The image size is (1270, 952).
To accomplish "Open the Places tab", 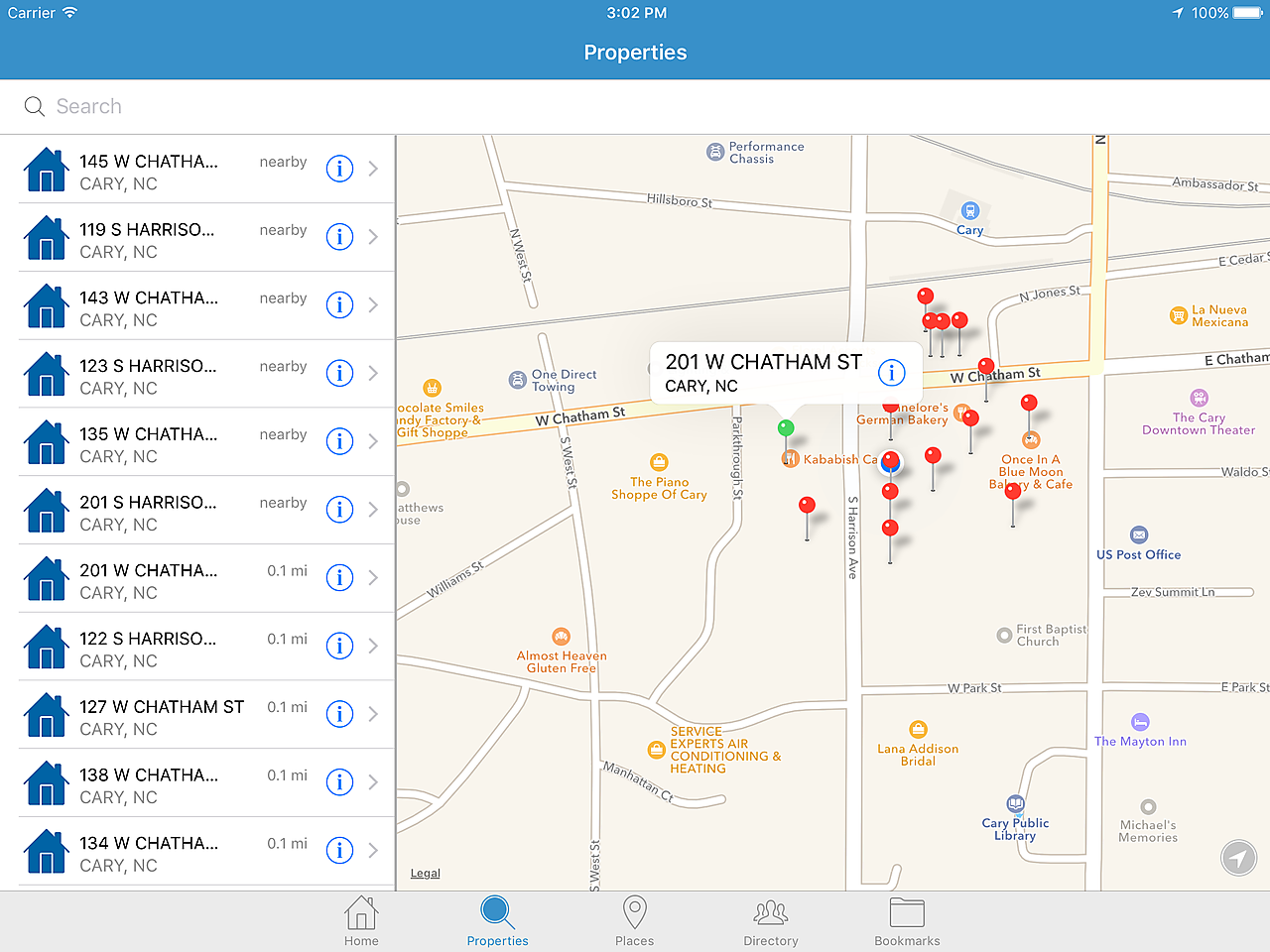I will (634, 921).
